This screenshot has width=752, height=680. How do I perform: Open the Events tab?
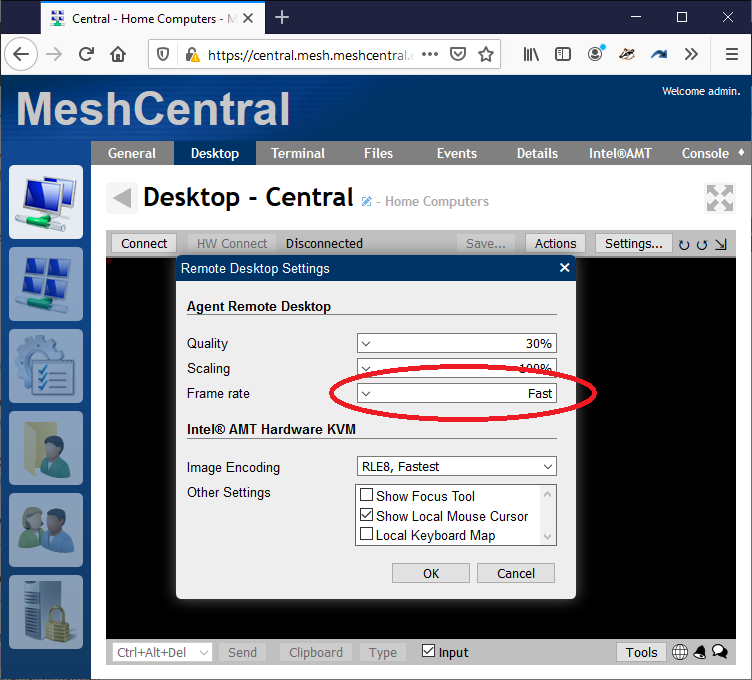[457, 153]
